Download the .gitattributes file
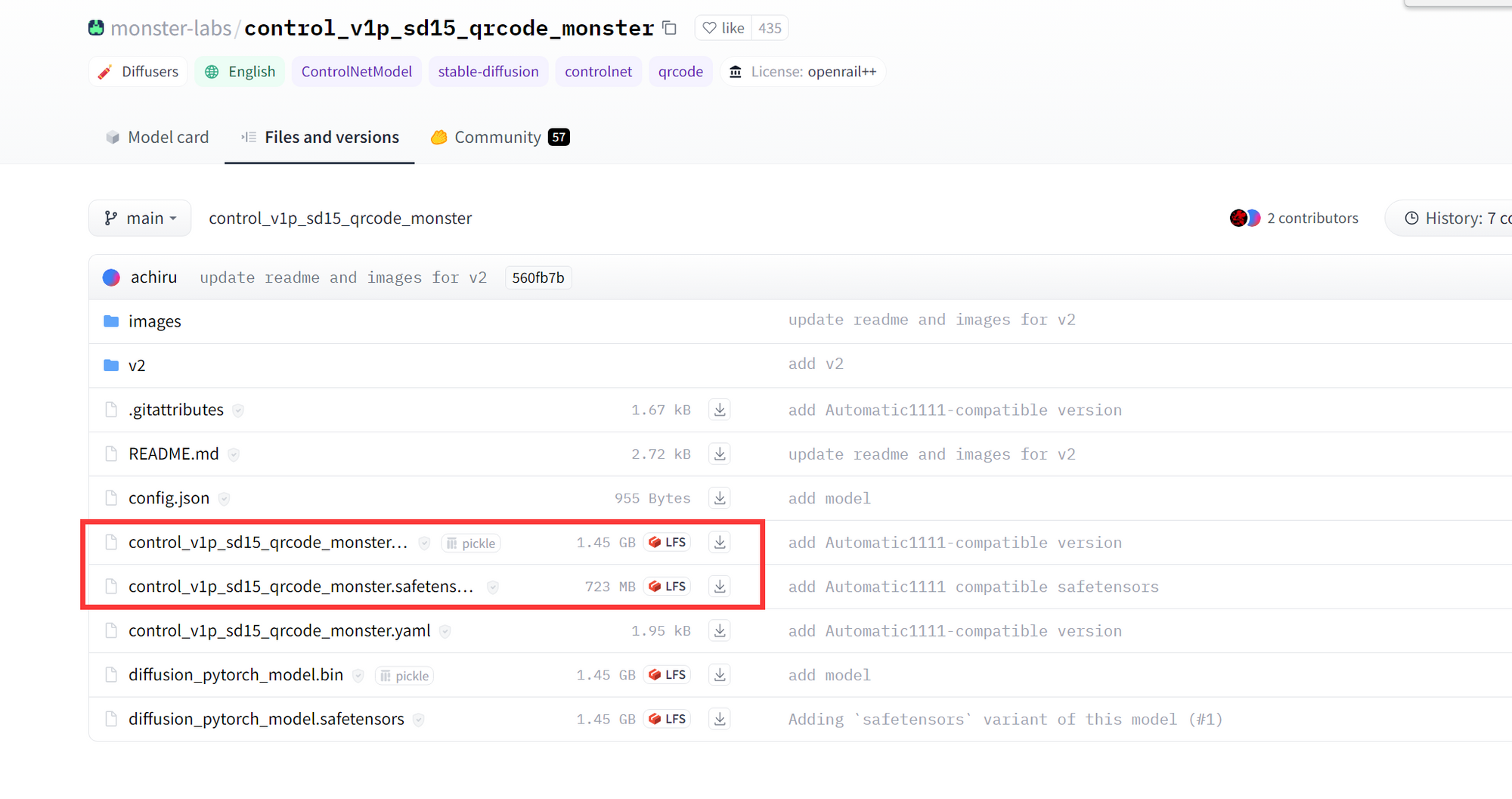Viewport: 1512px width, 799px height. tap(720, 410)
